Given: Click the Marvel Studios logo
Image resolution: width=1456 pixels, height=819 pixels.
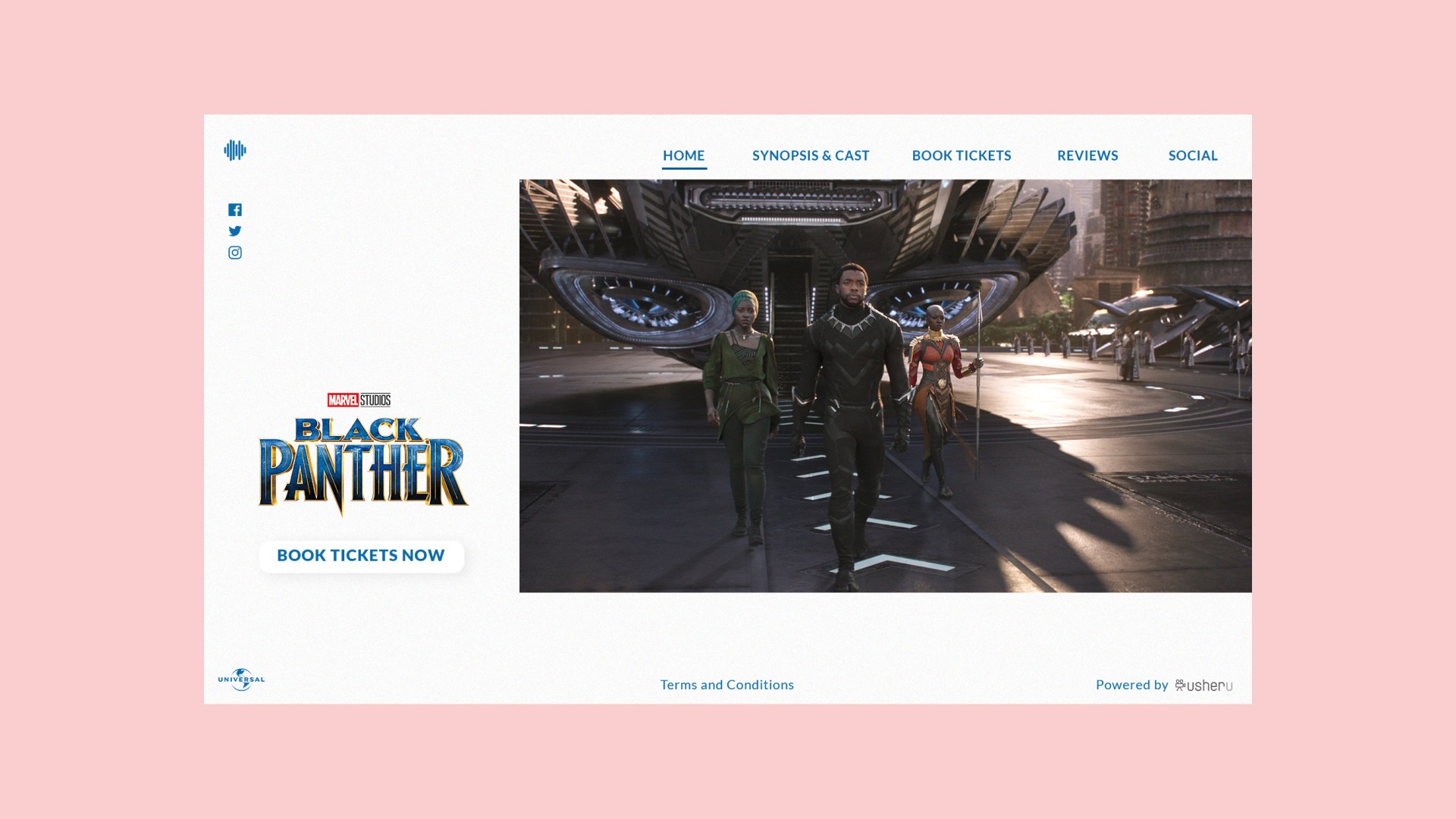Looking at the screenshot, I should pyautogui.click(x=359, y=400).
